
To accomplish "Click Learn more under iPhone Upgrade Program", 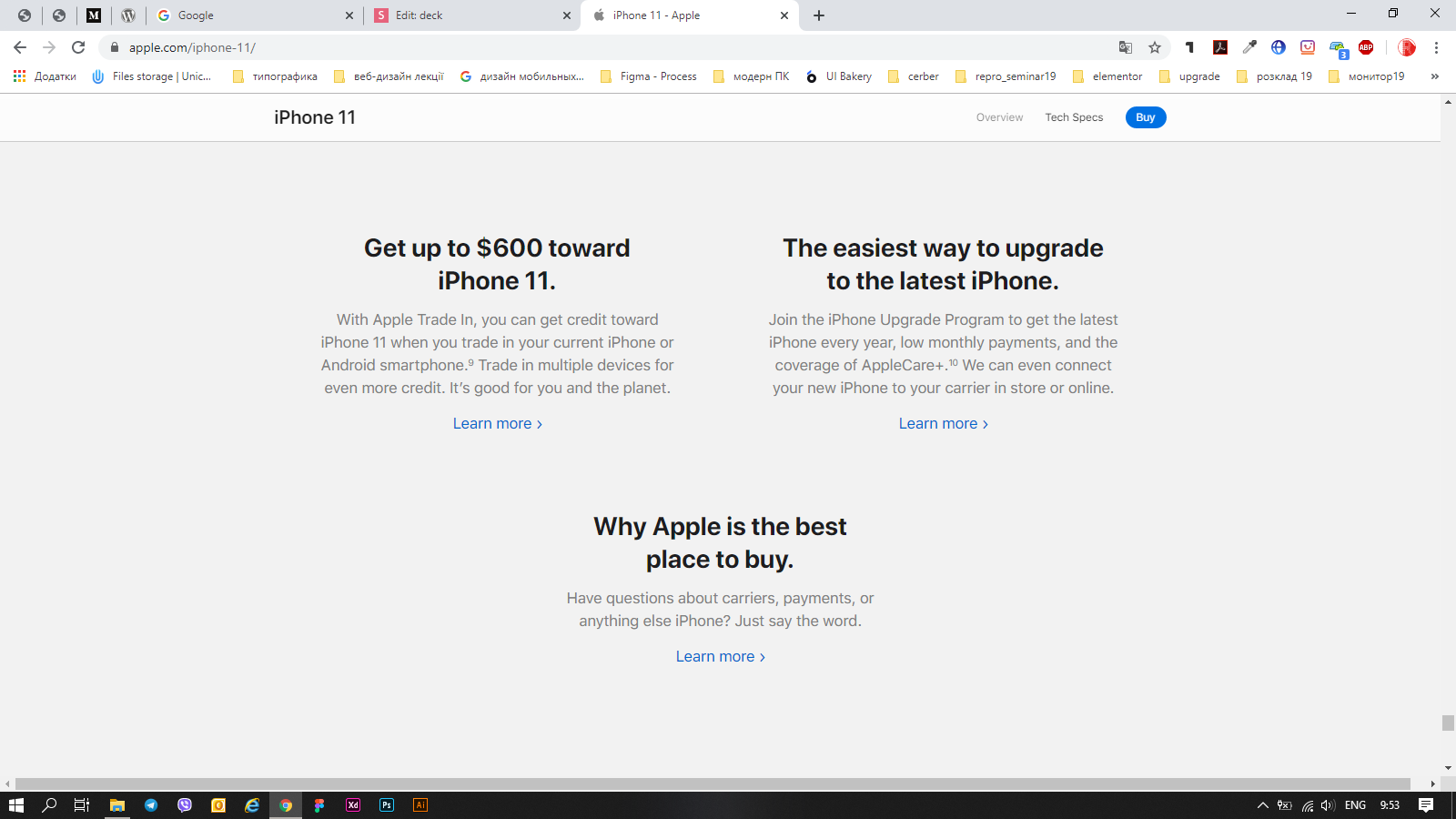I will [x=943, y=424].
